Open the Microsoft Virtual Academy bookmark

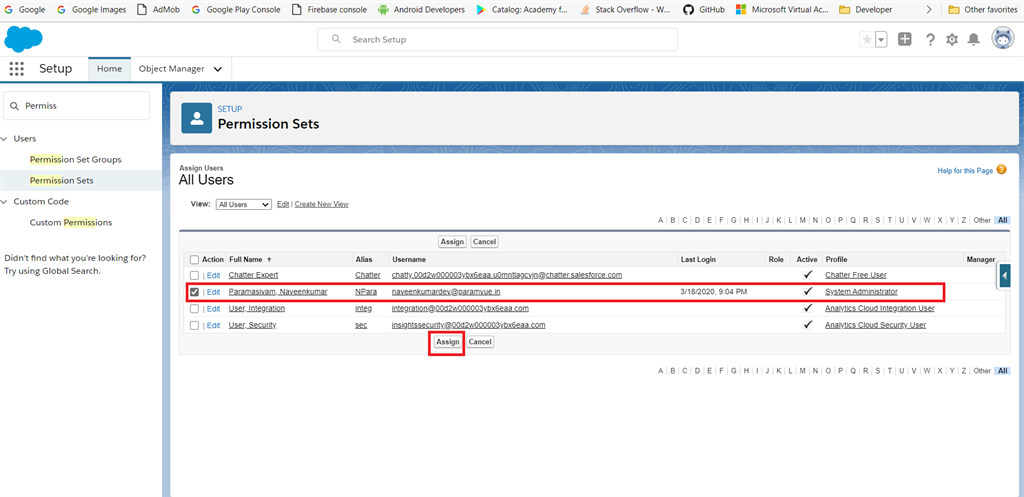coord(782,10)
